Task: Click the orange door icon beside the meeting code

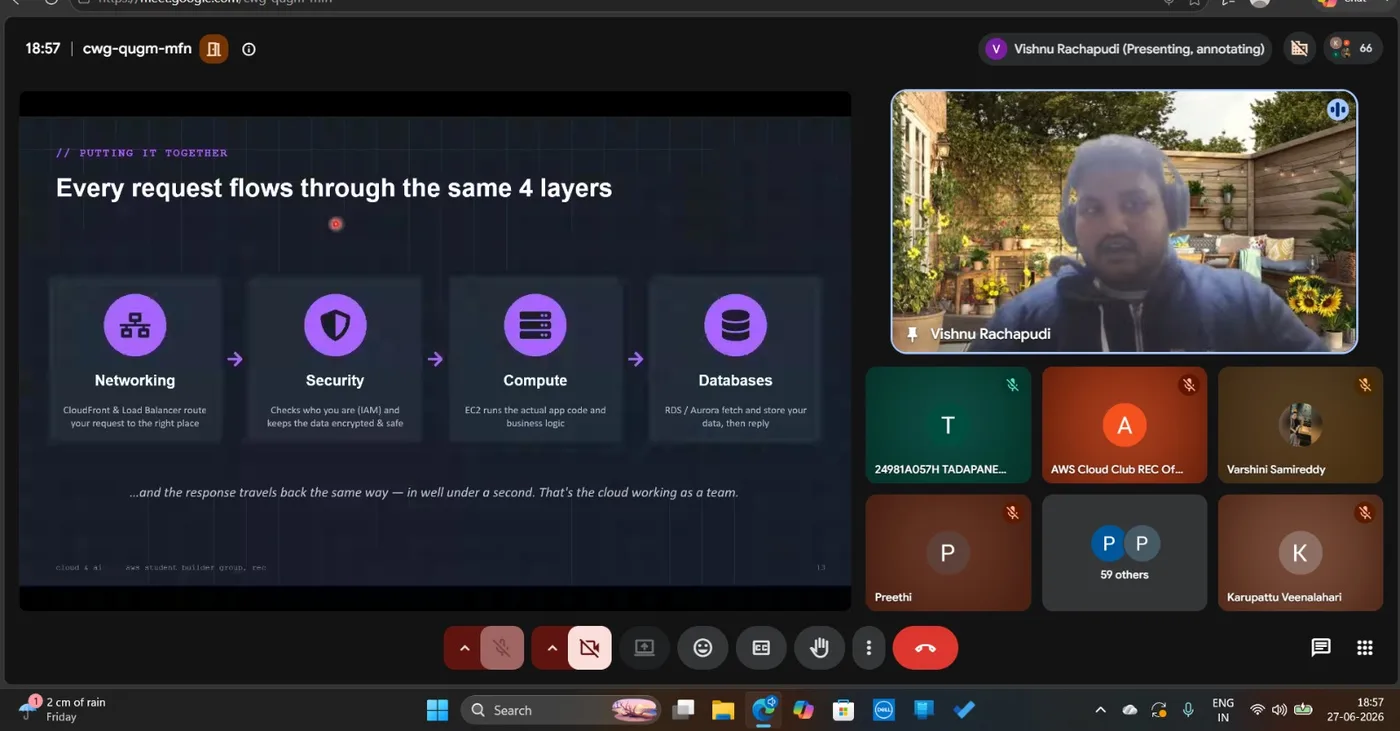Action: click(213, 49)
